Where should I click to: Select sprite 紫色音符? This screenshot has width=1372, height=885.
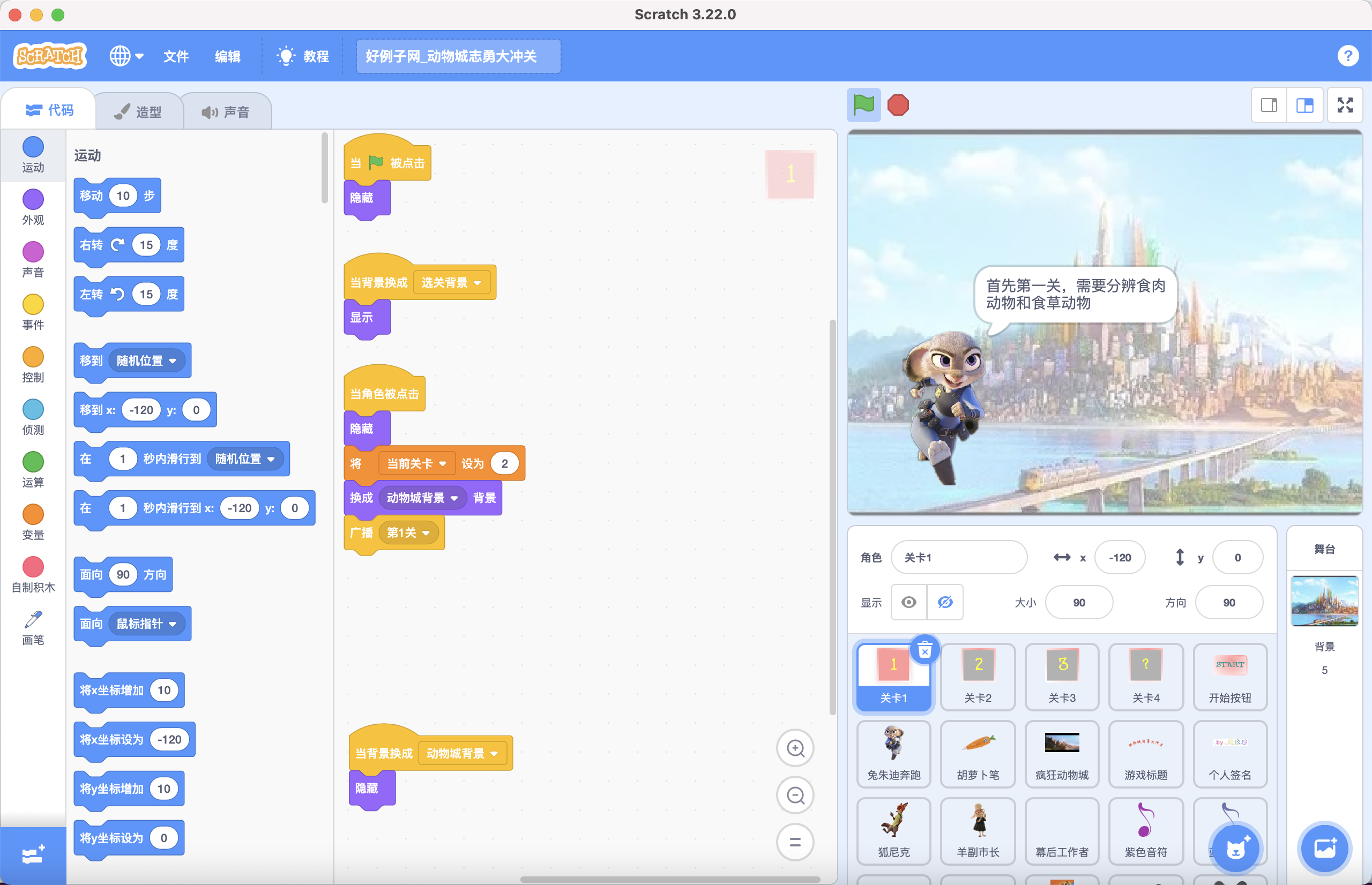pyautogui.click(x=1145, y=830)
